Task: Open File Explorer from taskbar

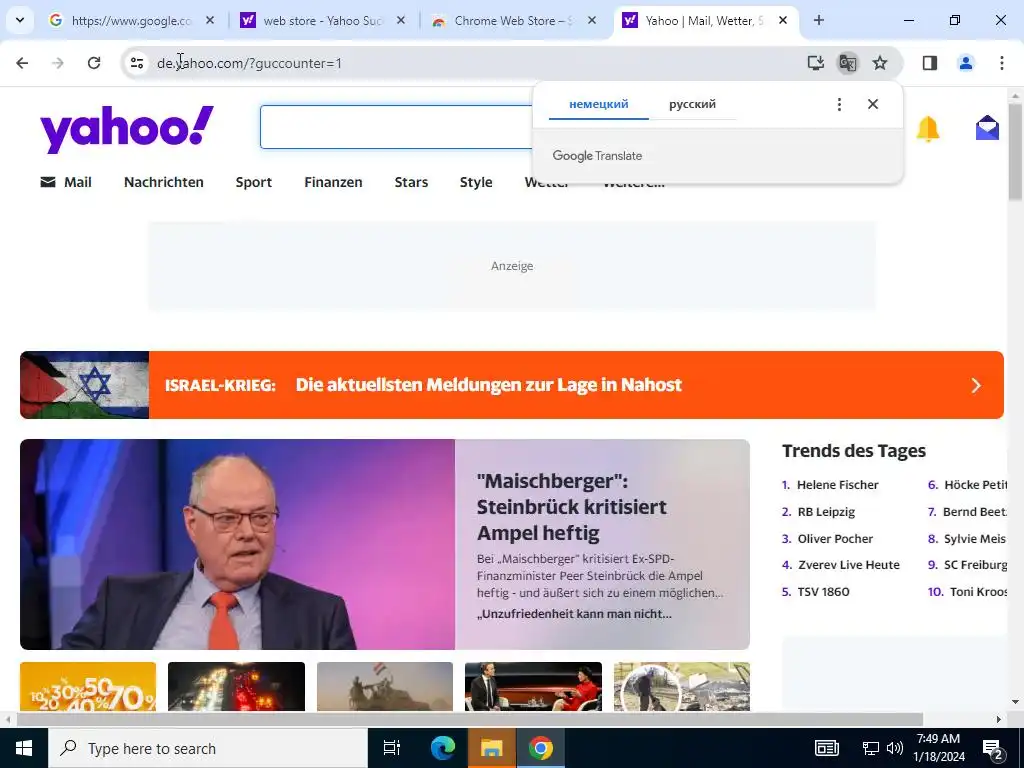Action: tap(491, 748)
